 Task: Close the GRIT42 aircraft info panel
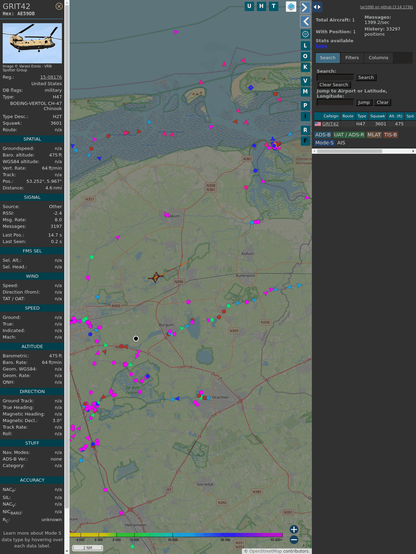(x=59, y=6)
